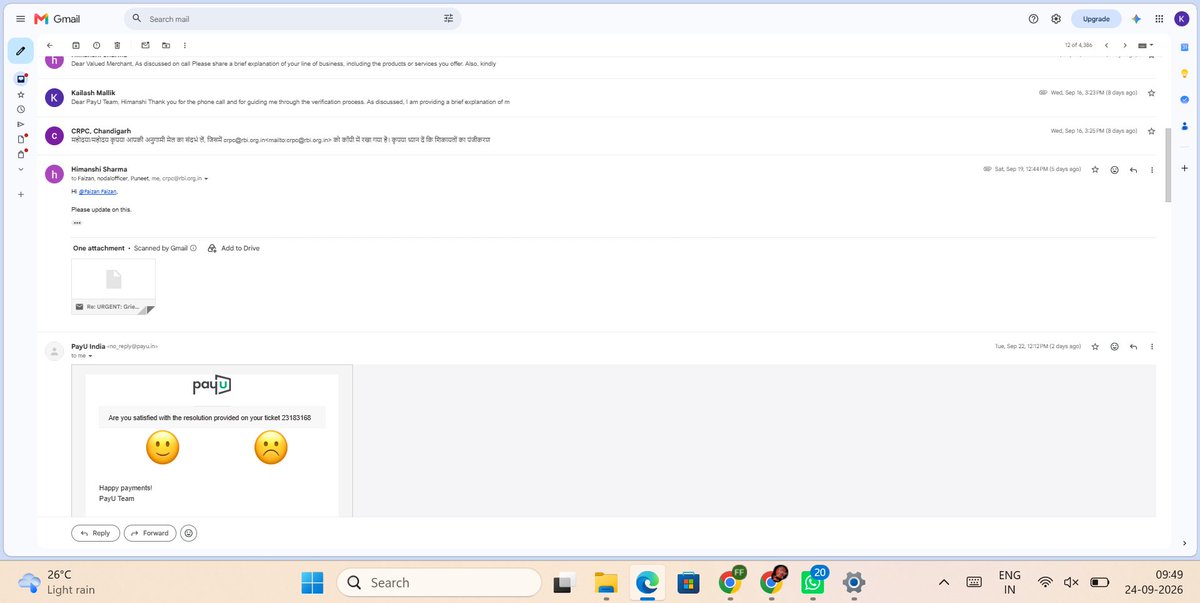Open the Google apps grid
This screenshot has height=603, width=1200.
(x=1159, y=19)
